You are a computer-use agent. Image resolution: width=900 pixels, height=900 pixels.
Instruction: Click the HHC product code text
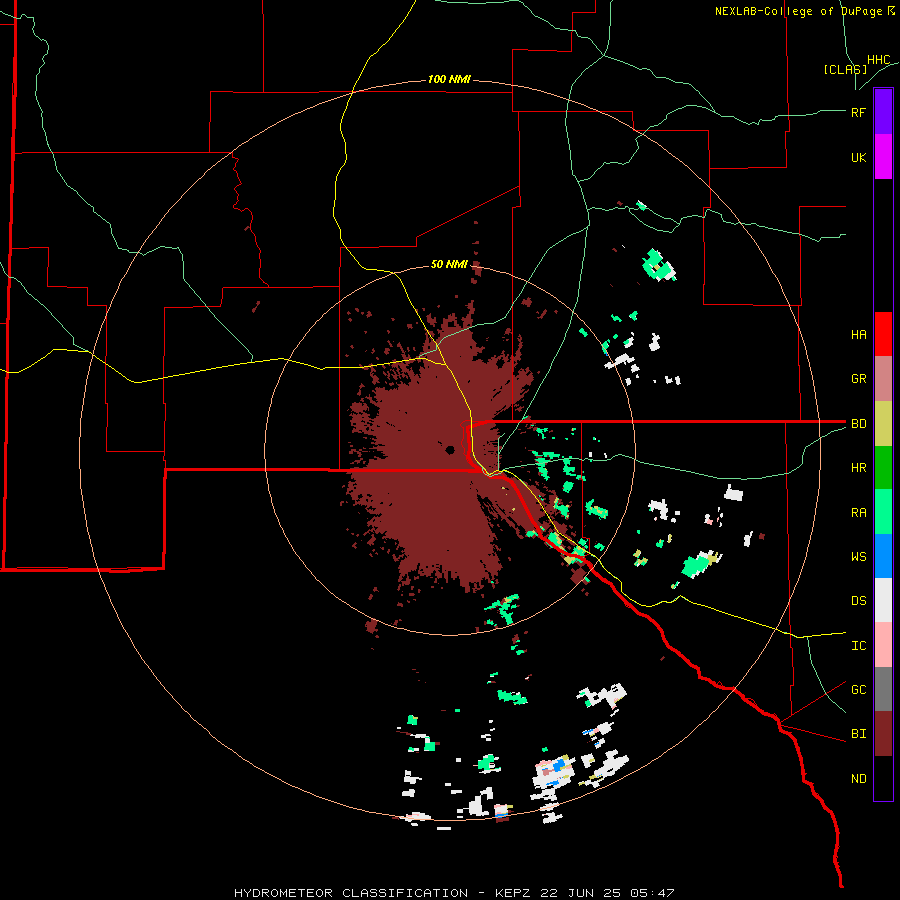tap(878, 60)
